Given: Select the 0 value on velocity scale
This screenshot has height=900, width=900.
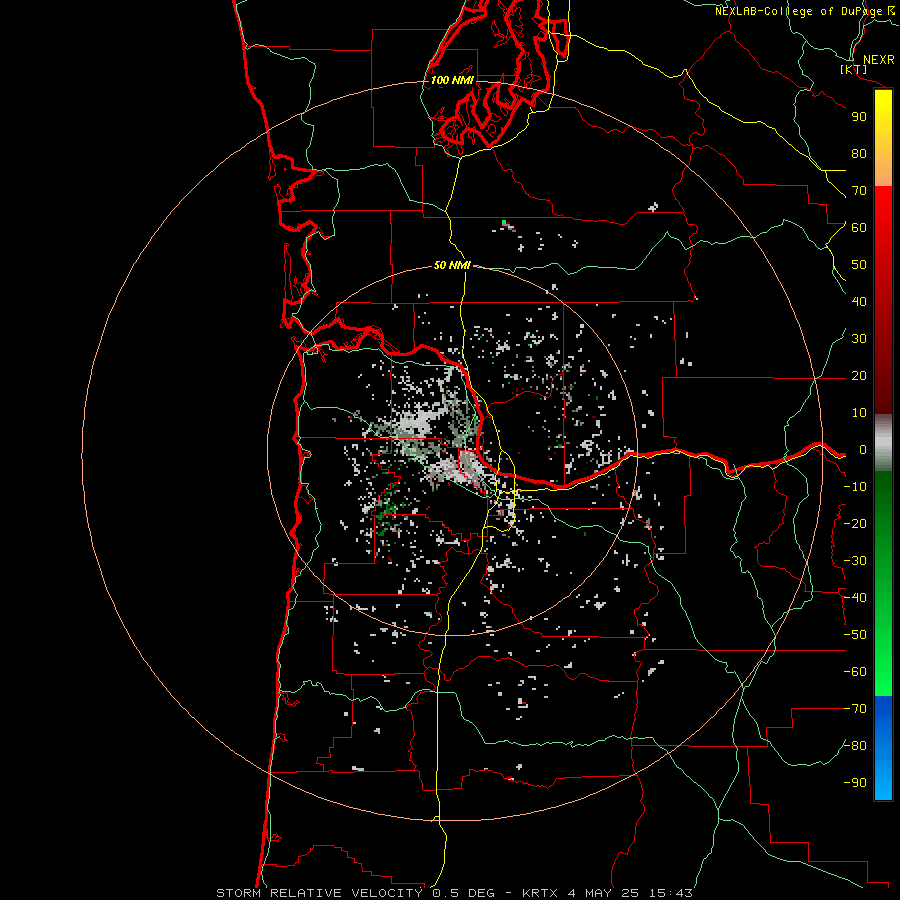Looking at the screenshot, I should pyautogui.click(x=863, y=450).
